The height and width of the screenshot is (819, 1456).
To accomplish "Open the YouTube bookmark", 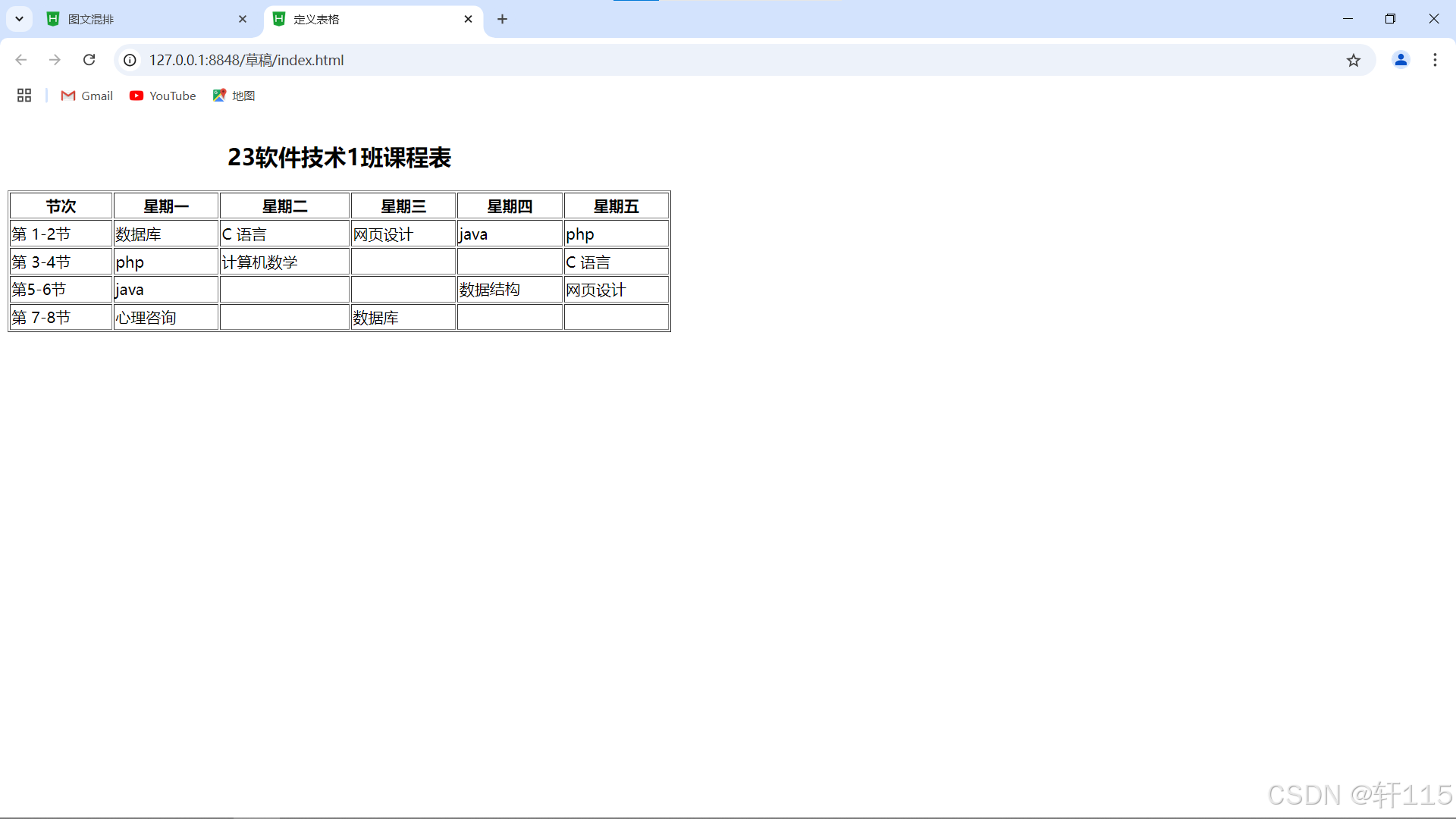I will pyautogui.click(x=163, y=96).
